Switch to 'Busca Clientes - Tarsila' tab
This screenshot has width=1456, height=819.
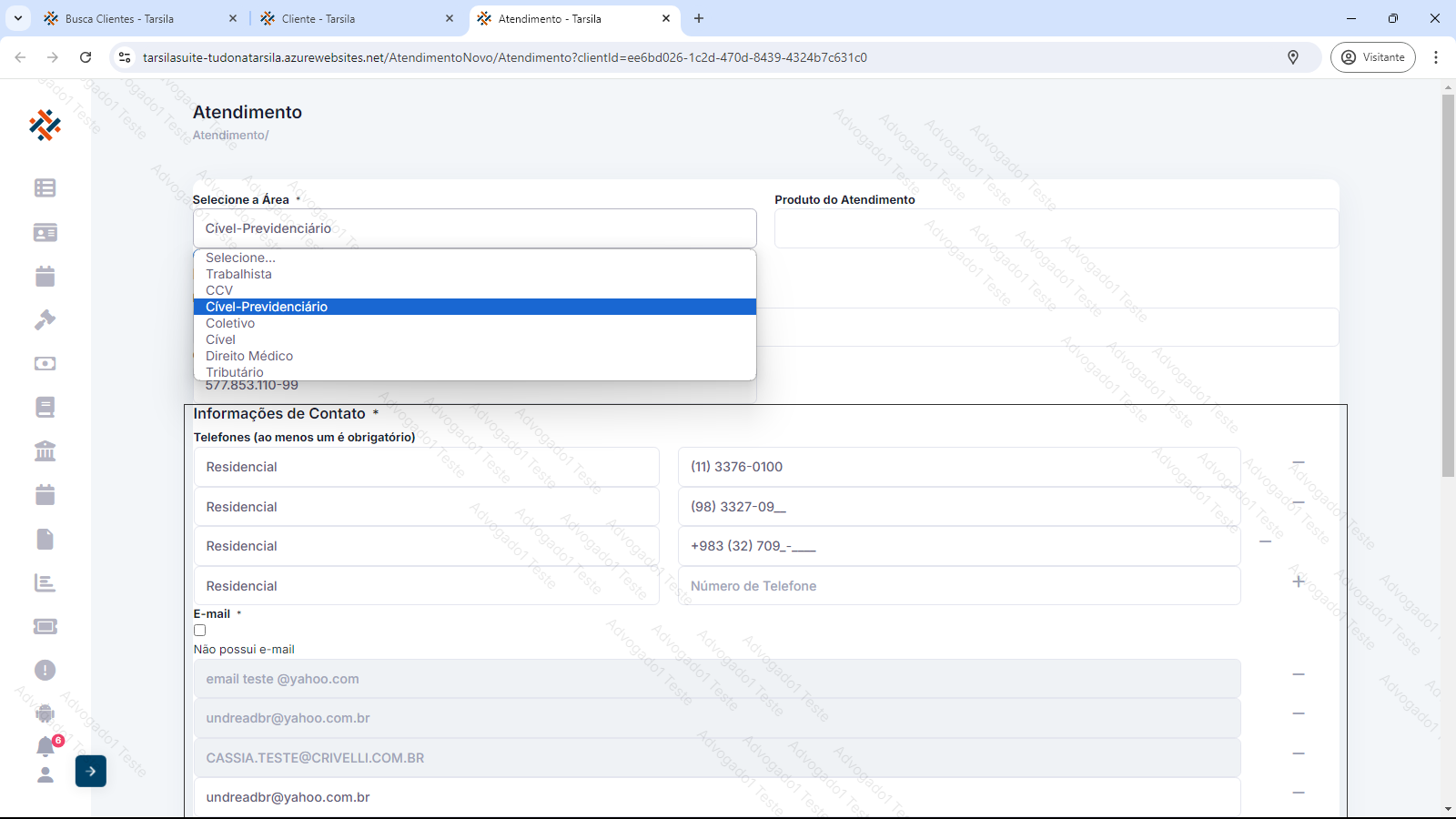tap(136, 18)
